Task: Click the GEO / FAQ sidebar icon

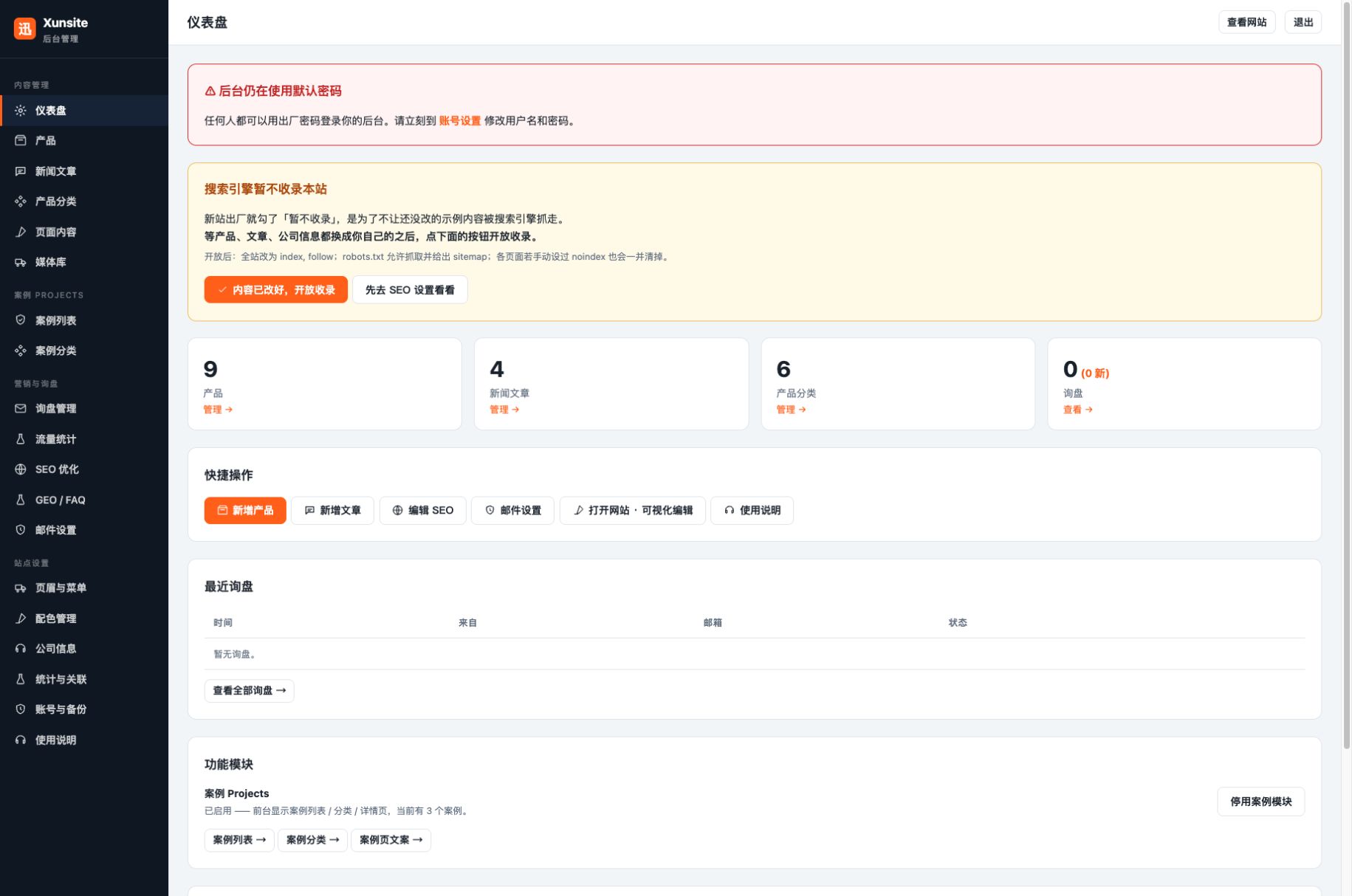Action: 21,500
